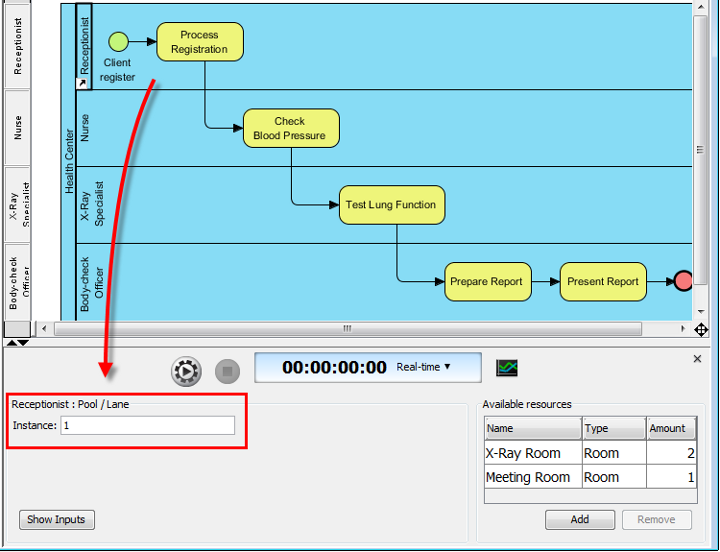The width and height of the screenshot is (720, 552).
Task: Open the Real-time speed dropdown
Action: [x=423, y=367]
